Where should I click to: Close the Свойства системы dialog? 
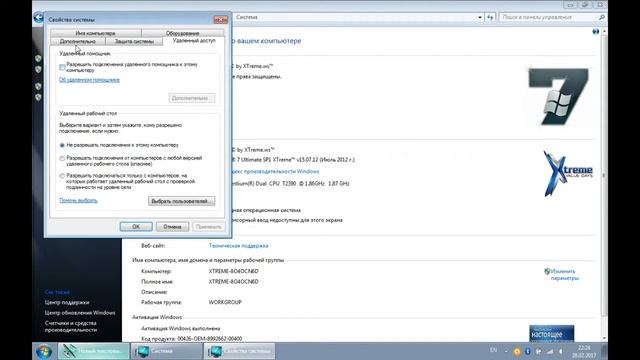(220, 20)
